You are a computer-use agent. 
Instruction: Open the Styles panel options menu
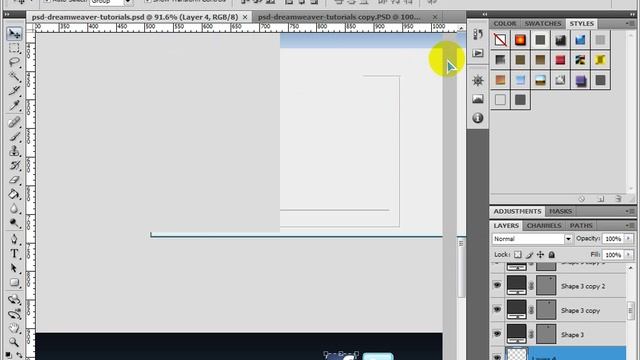tap(630, 24)
